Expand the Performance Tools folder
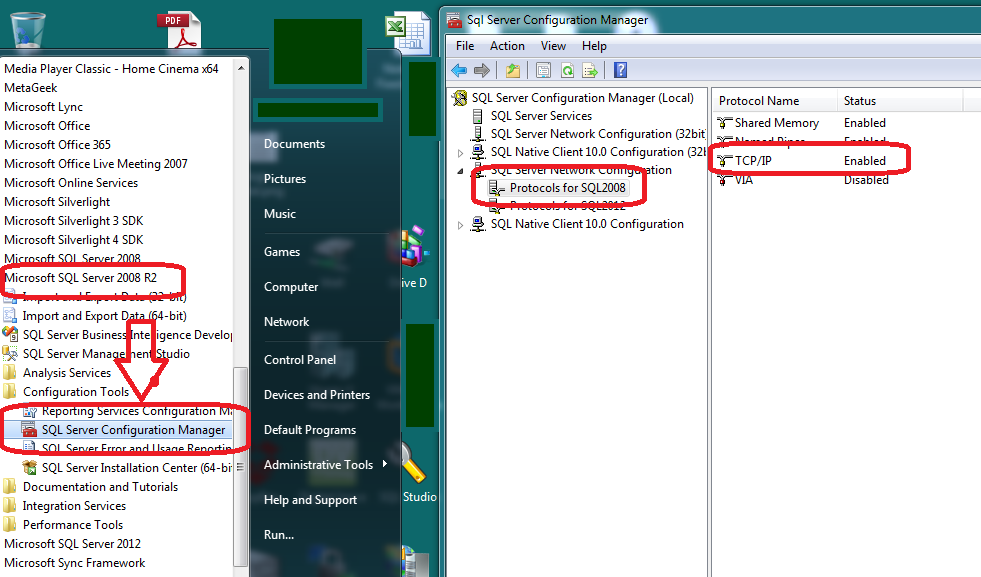The width and height of the screenshot is (981, 577). point(73,525)
